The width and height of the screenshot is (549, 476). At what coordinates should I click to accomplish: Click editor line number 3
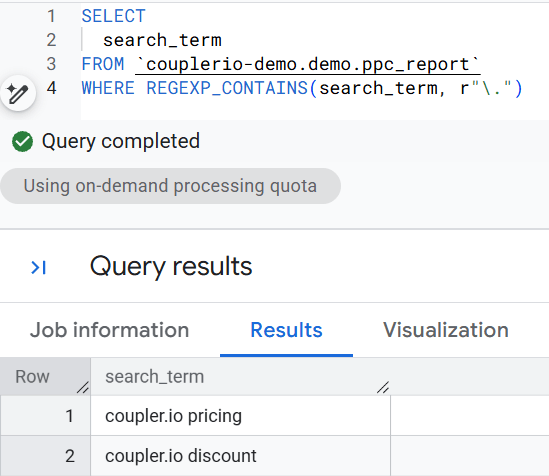coord(51,64)
